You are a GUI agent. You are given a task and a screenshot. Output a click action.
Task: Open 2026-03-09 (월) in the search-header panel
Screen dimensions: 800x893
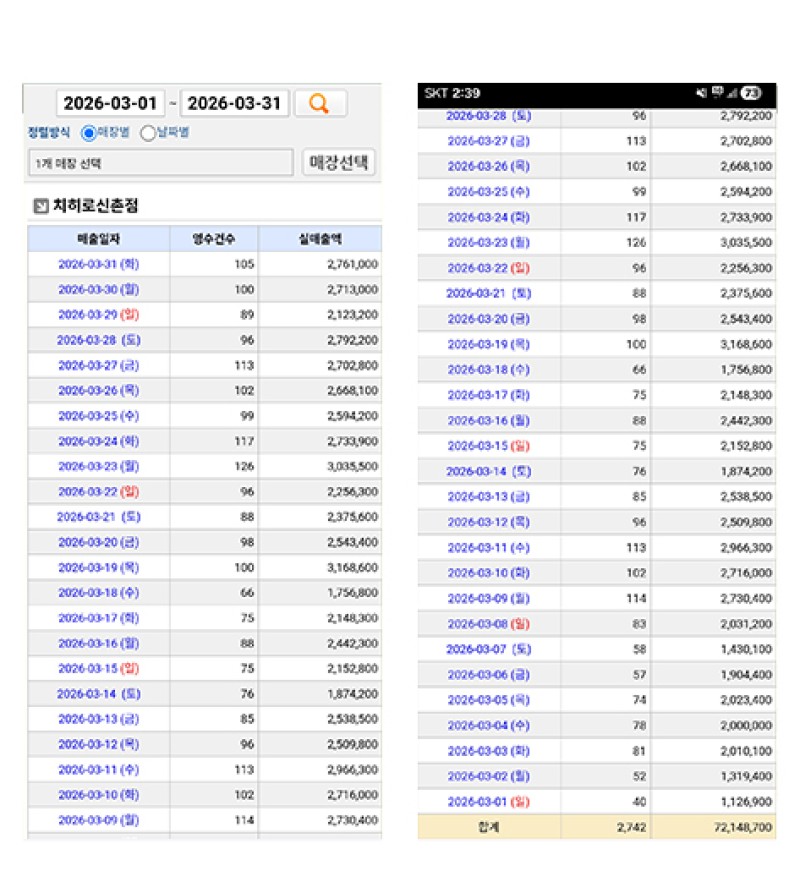99,820
